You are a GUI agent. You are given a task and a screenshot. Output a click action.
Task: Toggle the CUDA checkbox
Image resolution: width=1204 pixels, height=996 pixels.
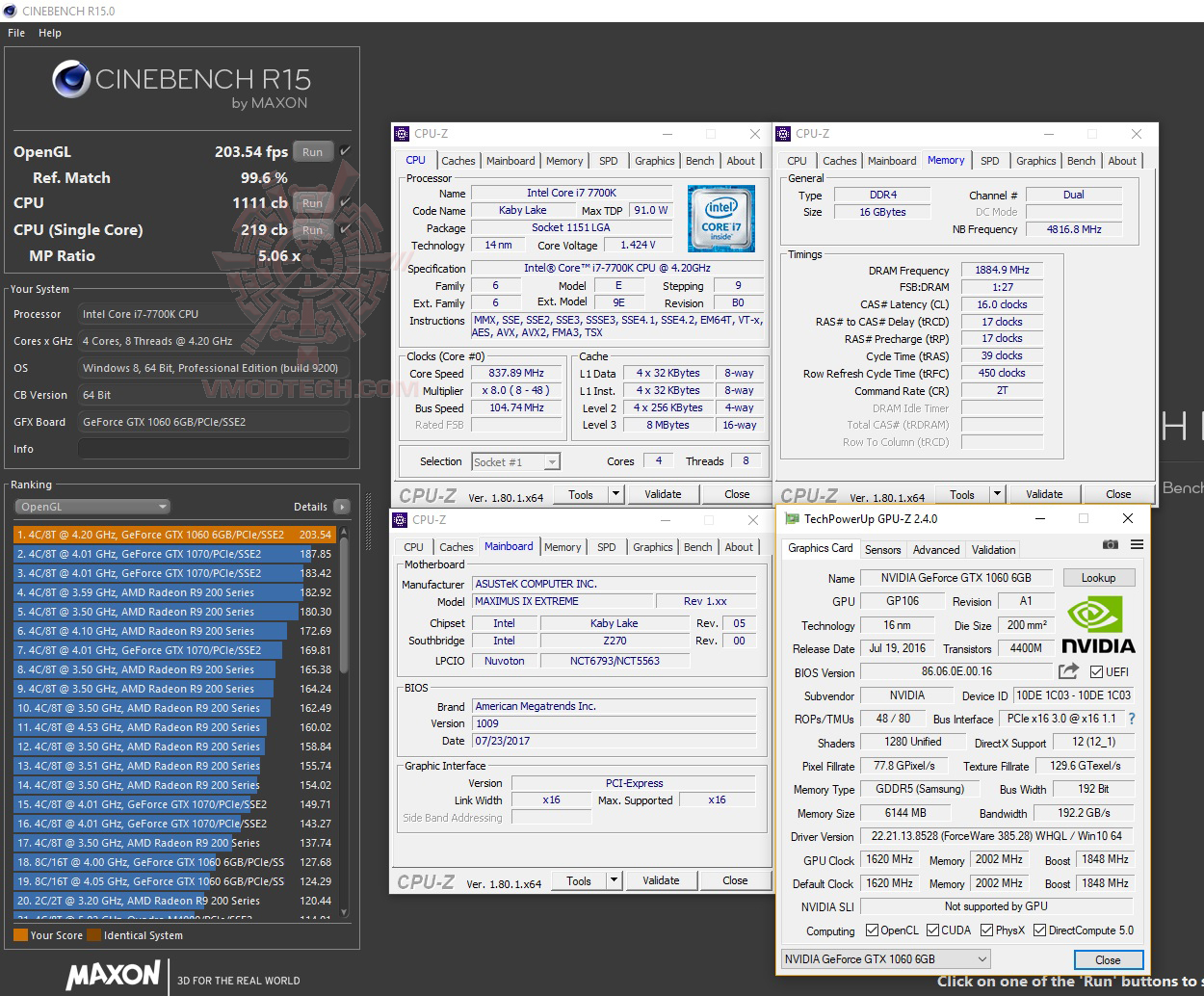[932, 930]
